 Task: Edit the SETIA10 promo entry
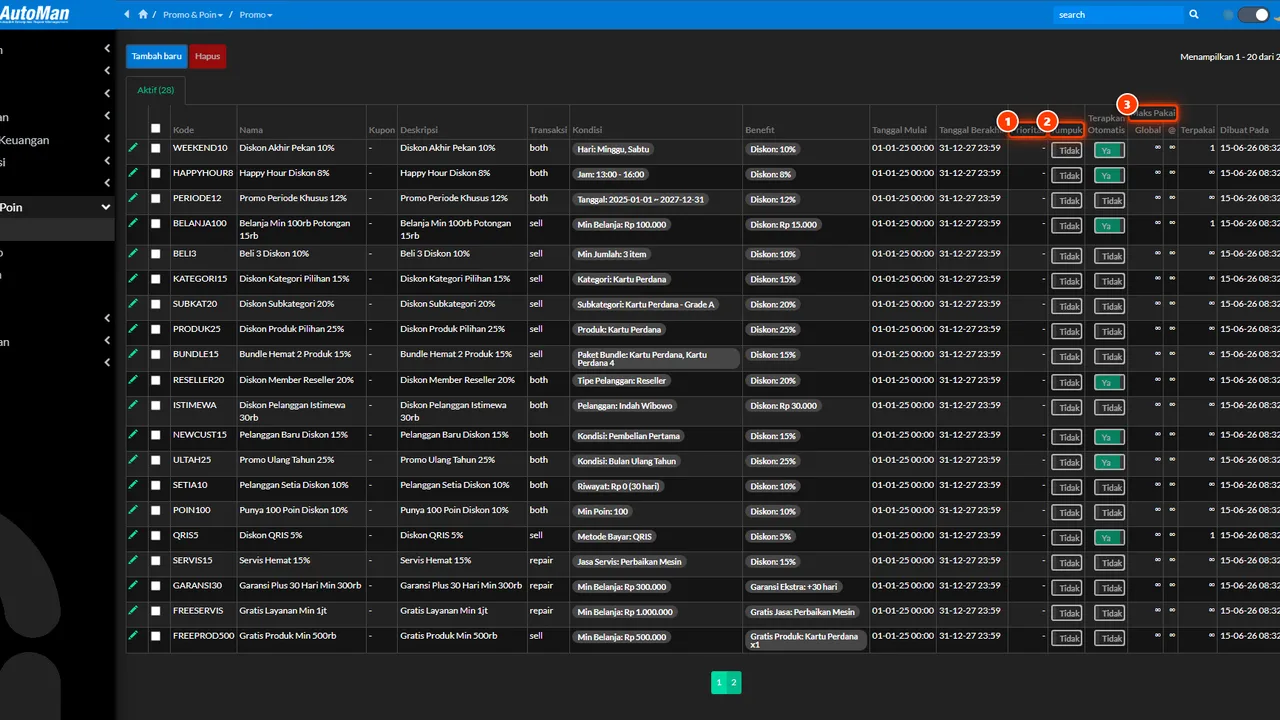click(x=133, y=484)
